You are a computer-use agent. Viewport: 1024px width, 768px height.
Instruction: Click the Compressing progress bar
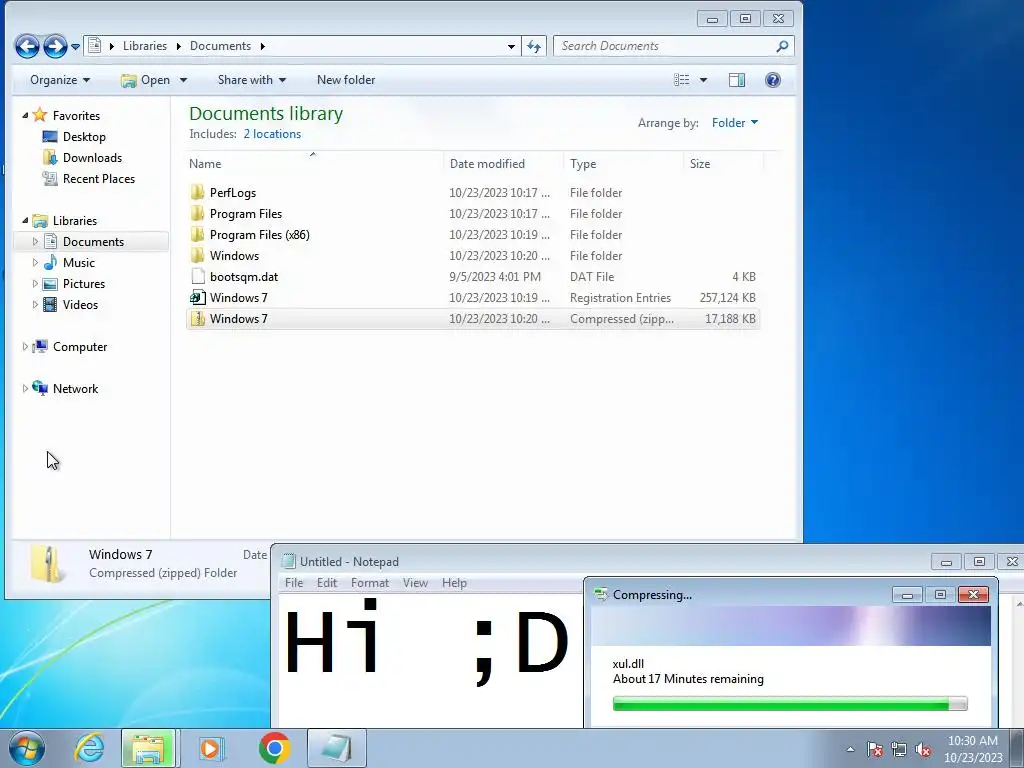[x=790, y=703]
